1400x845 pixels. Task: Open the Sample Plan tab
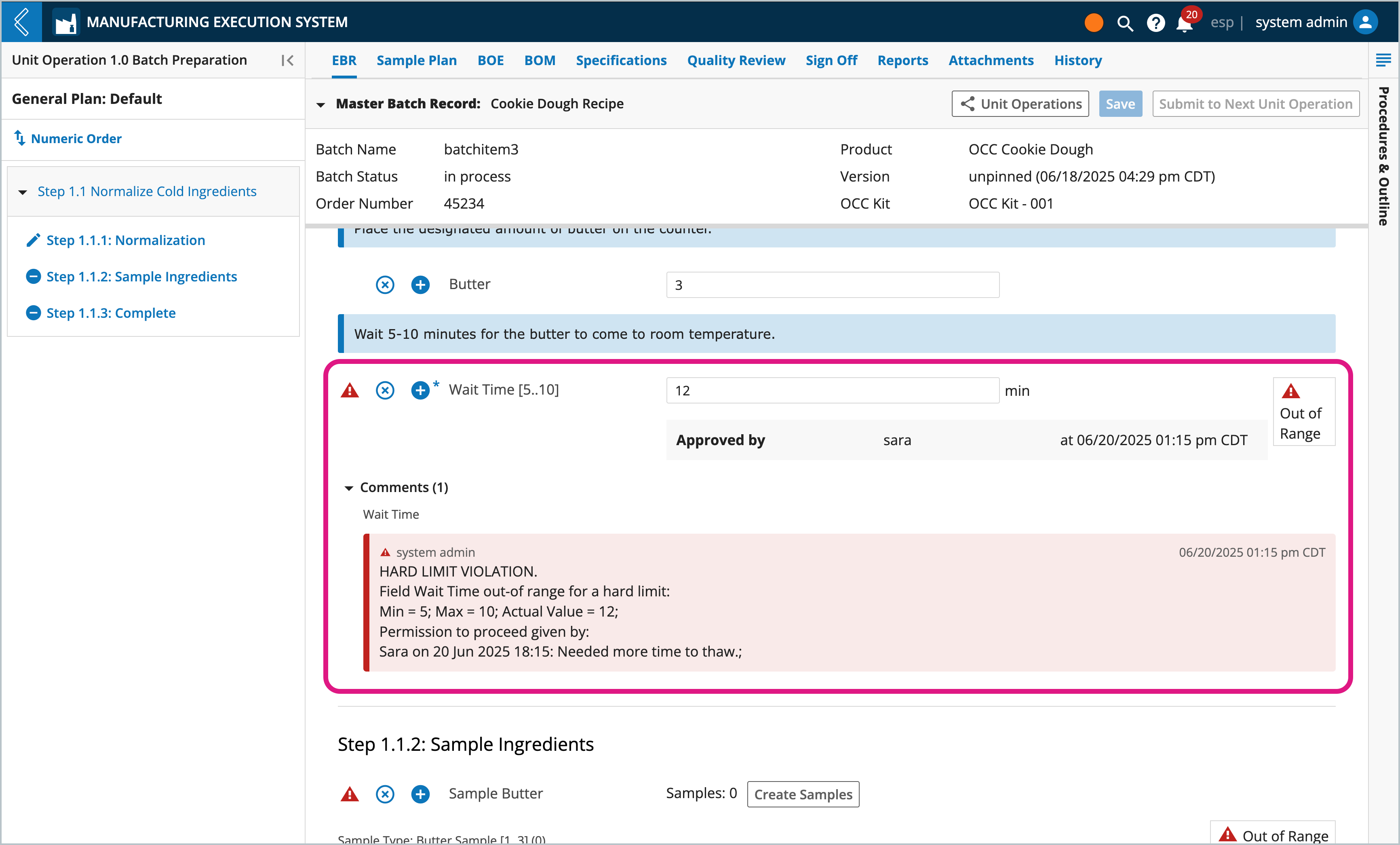coord(416,60)
